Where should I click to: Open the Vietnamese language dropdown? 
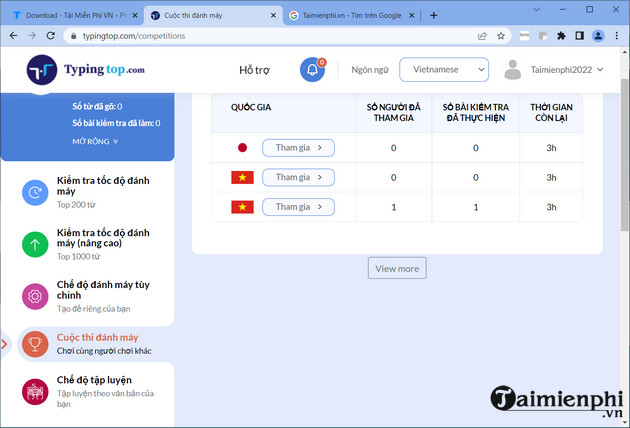[444, 70]
